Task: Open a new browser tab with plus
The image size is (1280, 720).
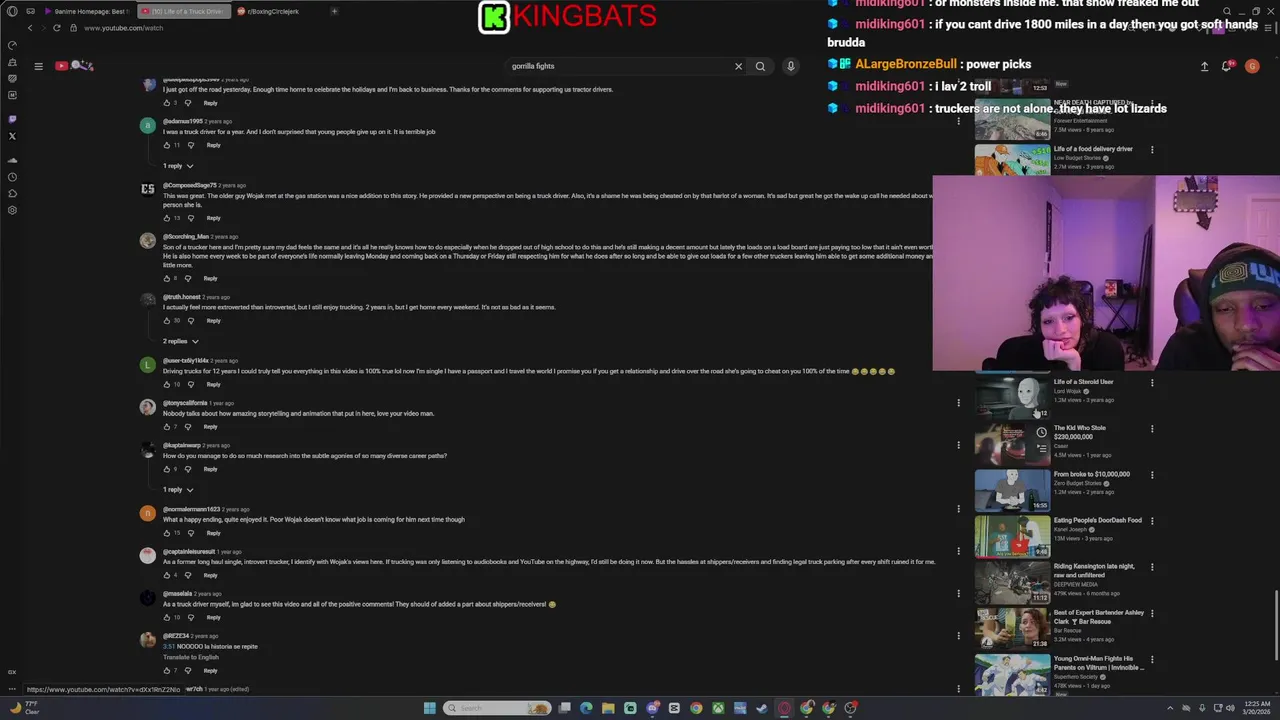Action: pyautogui.click(x=334, y=11)
